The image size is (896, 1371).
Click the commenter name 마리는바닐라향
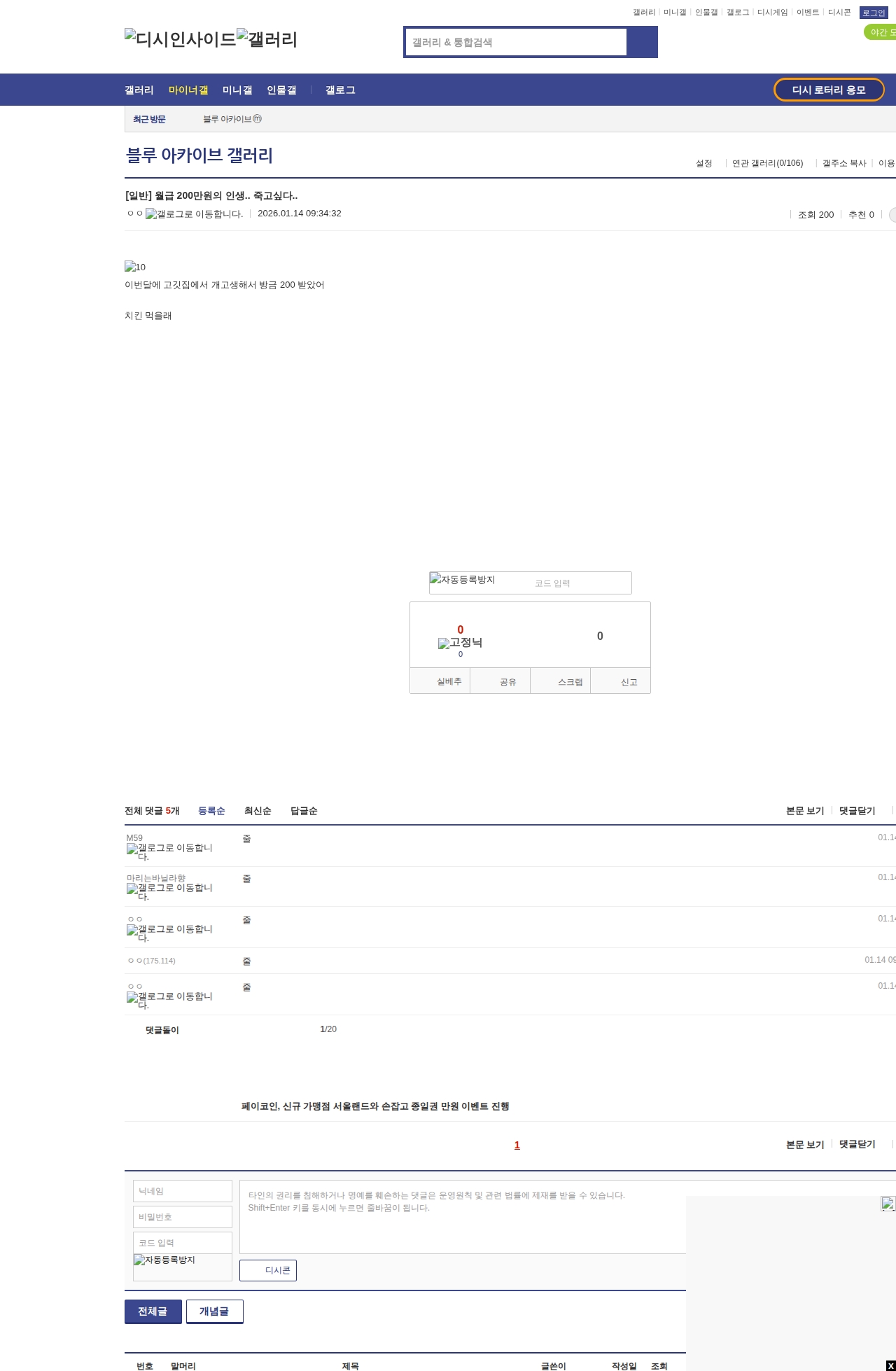click(x=156, y=878)
